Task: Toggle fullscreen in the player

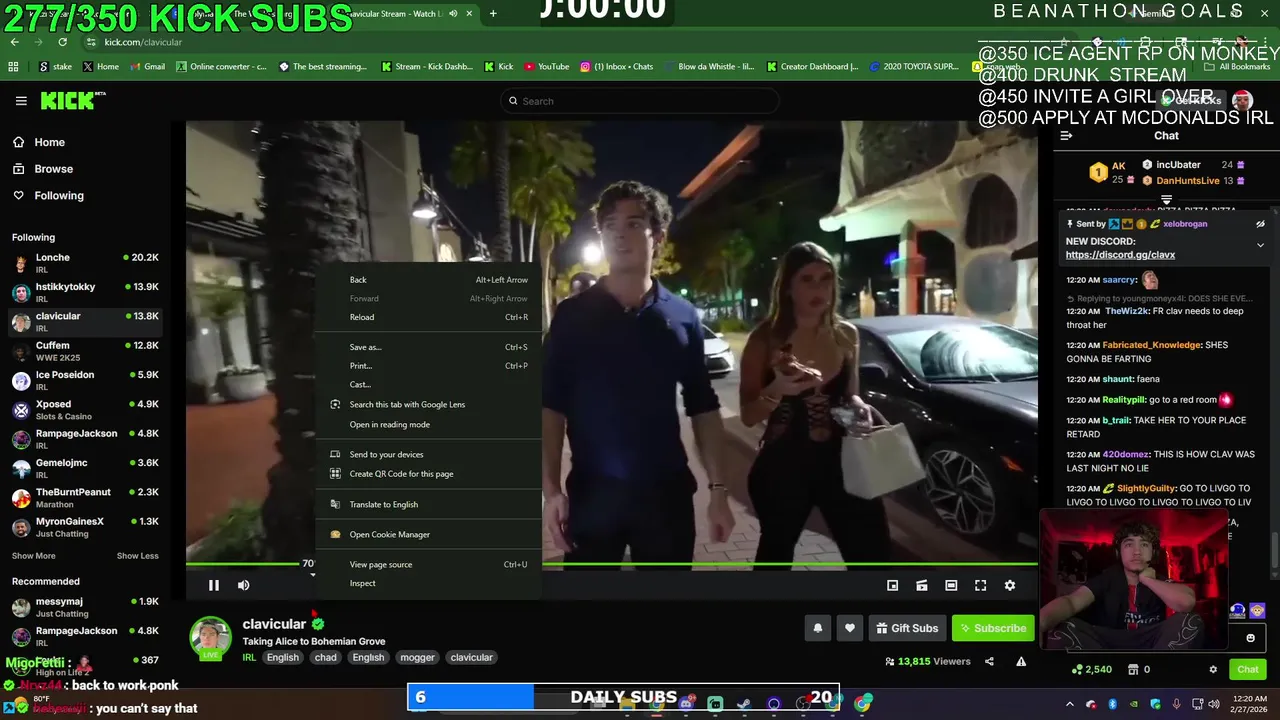Action: pos(980,585)
